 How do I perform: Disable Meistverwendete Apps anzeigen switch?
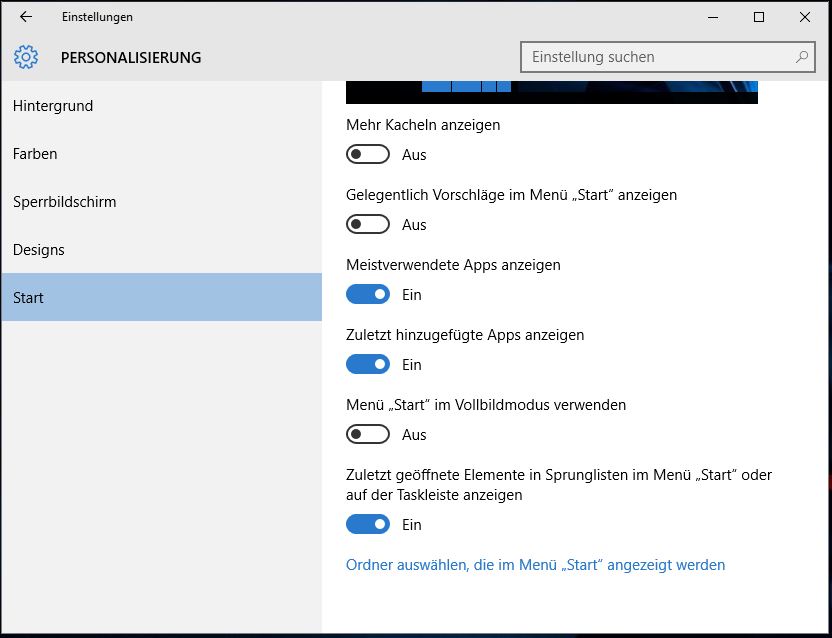[x=368, y=295]
